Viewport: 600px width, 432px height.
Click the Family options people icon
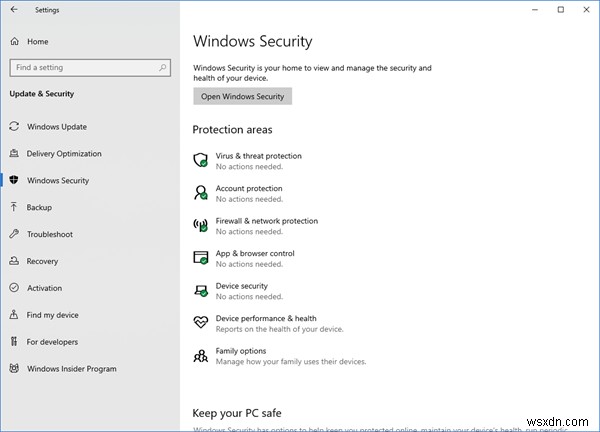(201, 356)
